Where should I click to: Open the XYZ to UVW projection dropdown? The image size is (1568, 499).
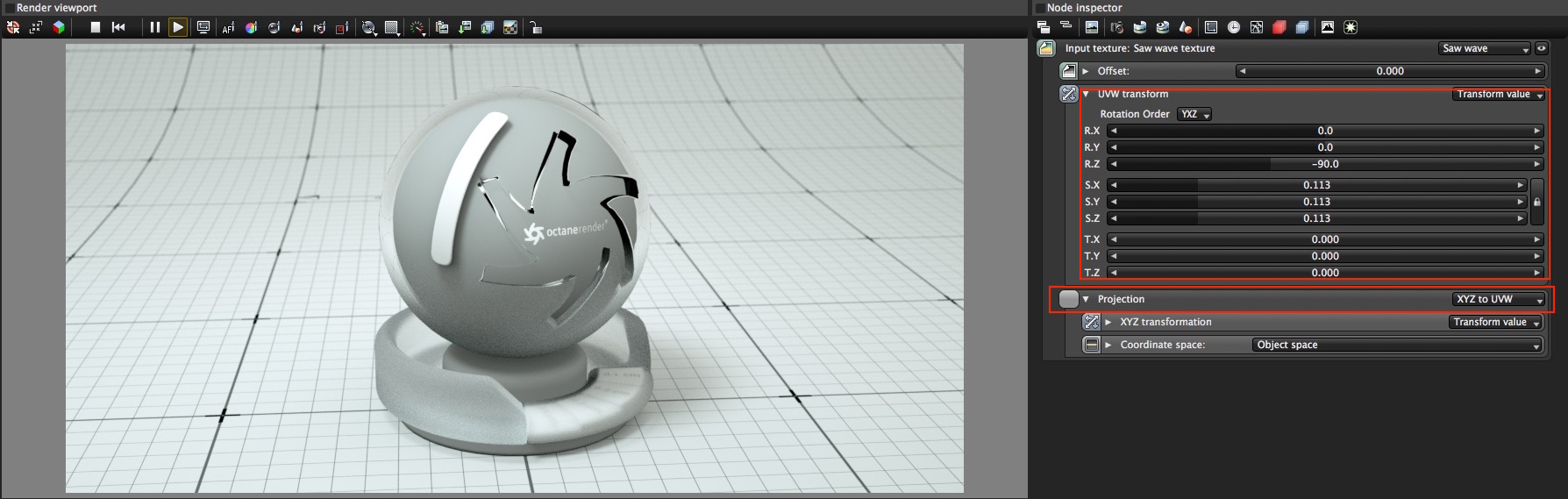click(1499, 299)
